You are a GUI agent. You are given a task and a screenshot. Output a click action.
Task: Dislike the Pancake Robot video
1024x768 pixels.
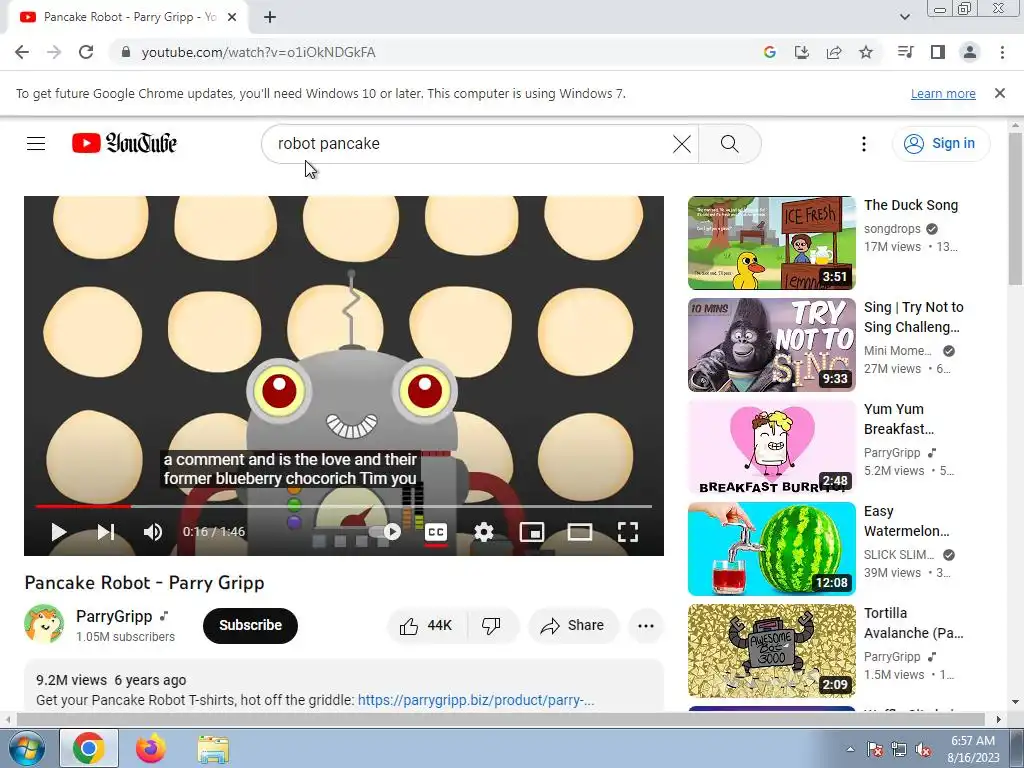pyautogui.click(x=492, y=626)
